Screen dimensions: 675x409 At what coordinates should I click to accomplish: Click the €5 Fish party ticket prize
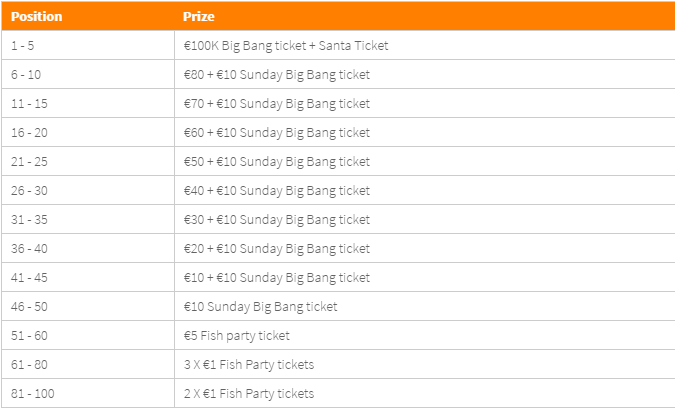[x=237, y=335]
